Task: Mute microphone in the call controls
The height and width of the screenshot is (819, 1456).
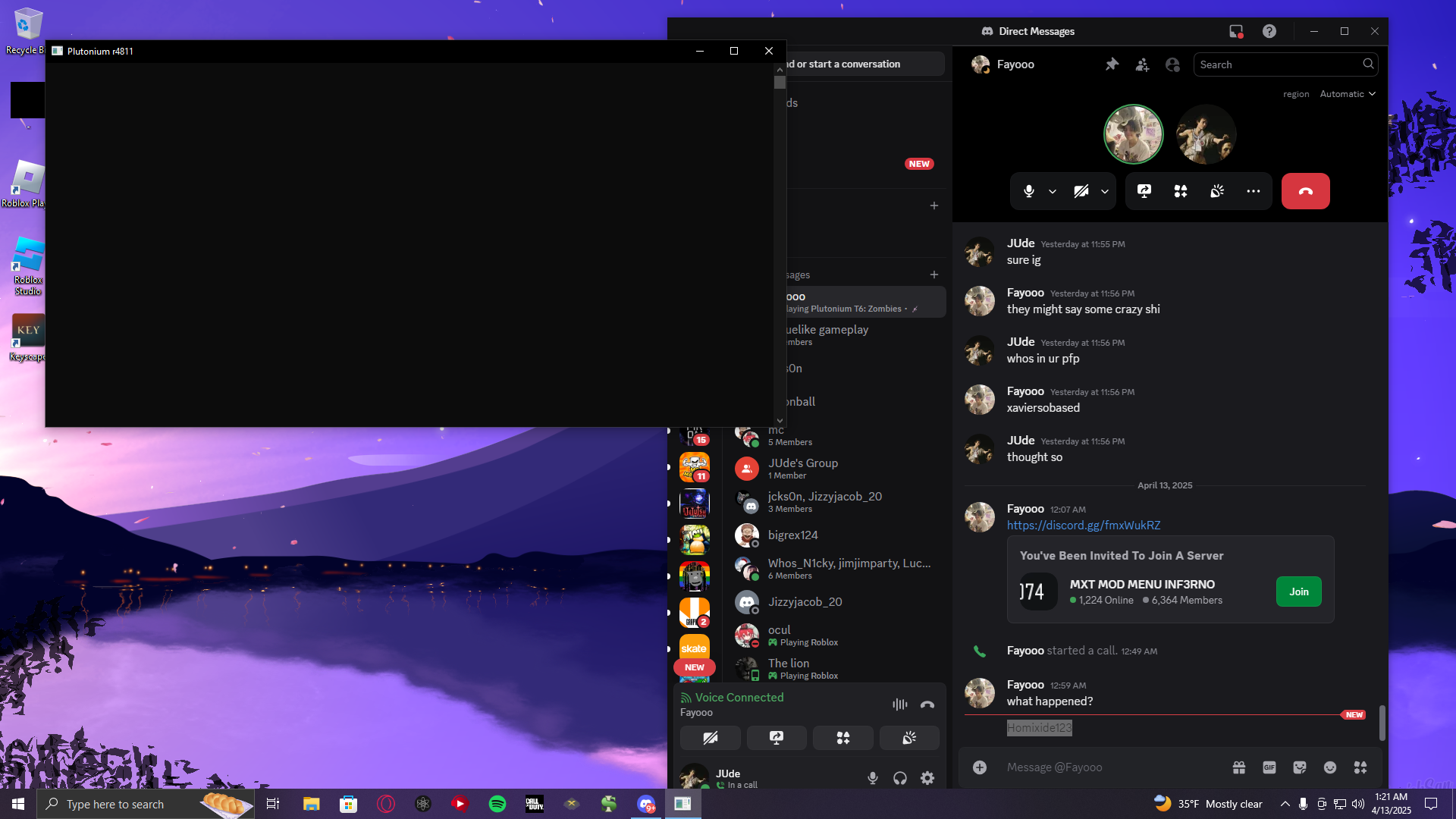Action: 1028,191
